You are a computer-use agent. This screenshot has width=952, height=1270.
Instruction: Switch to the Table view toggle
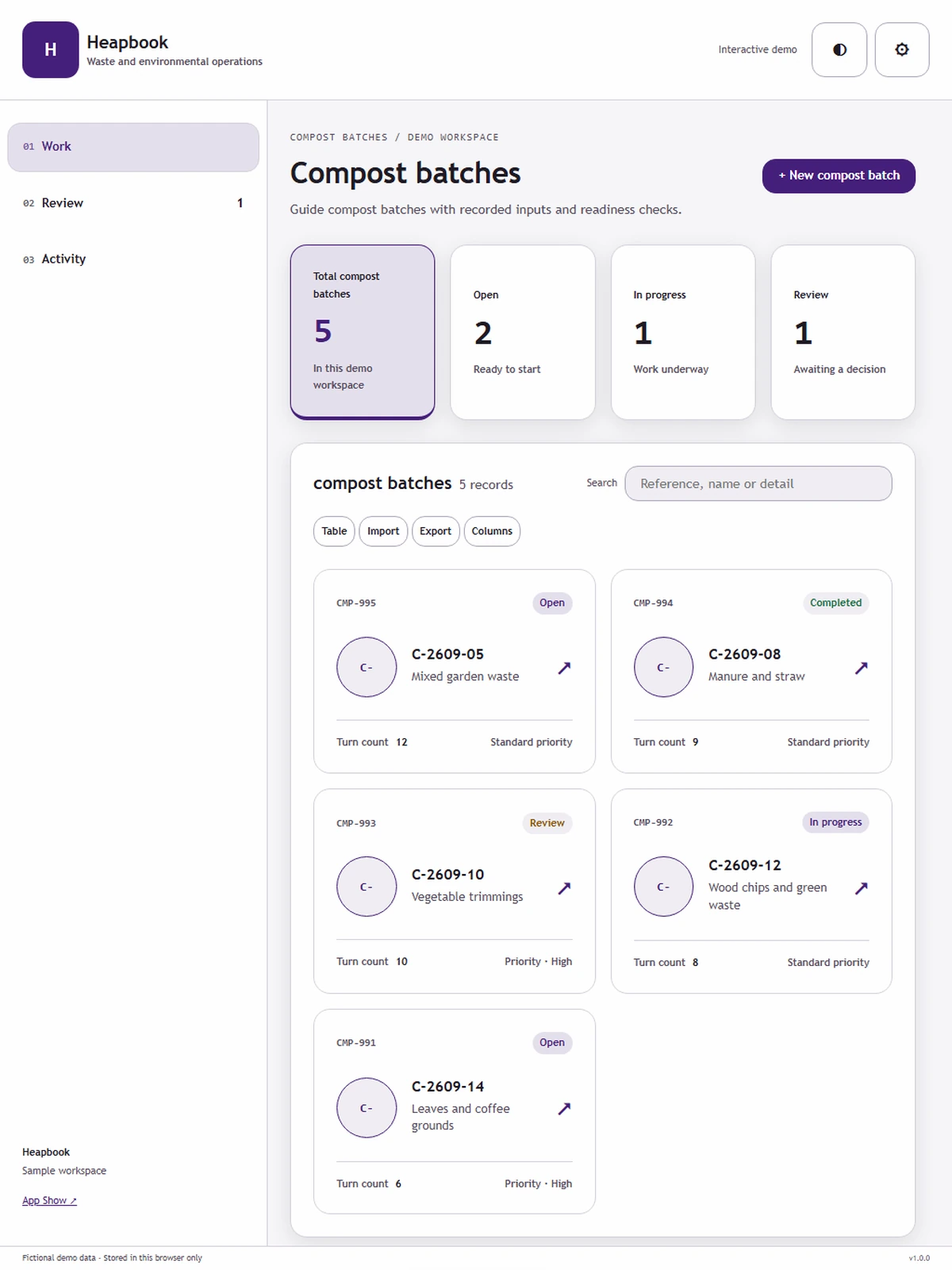[334, 531]
